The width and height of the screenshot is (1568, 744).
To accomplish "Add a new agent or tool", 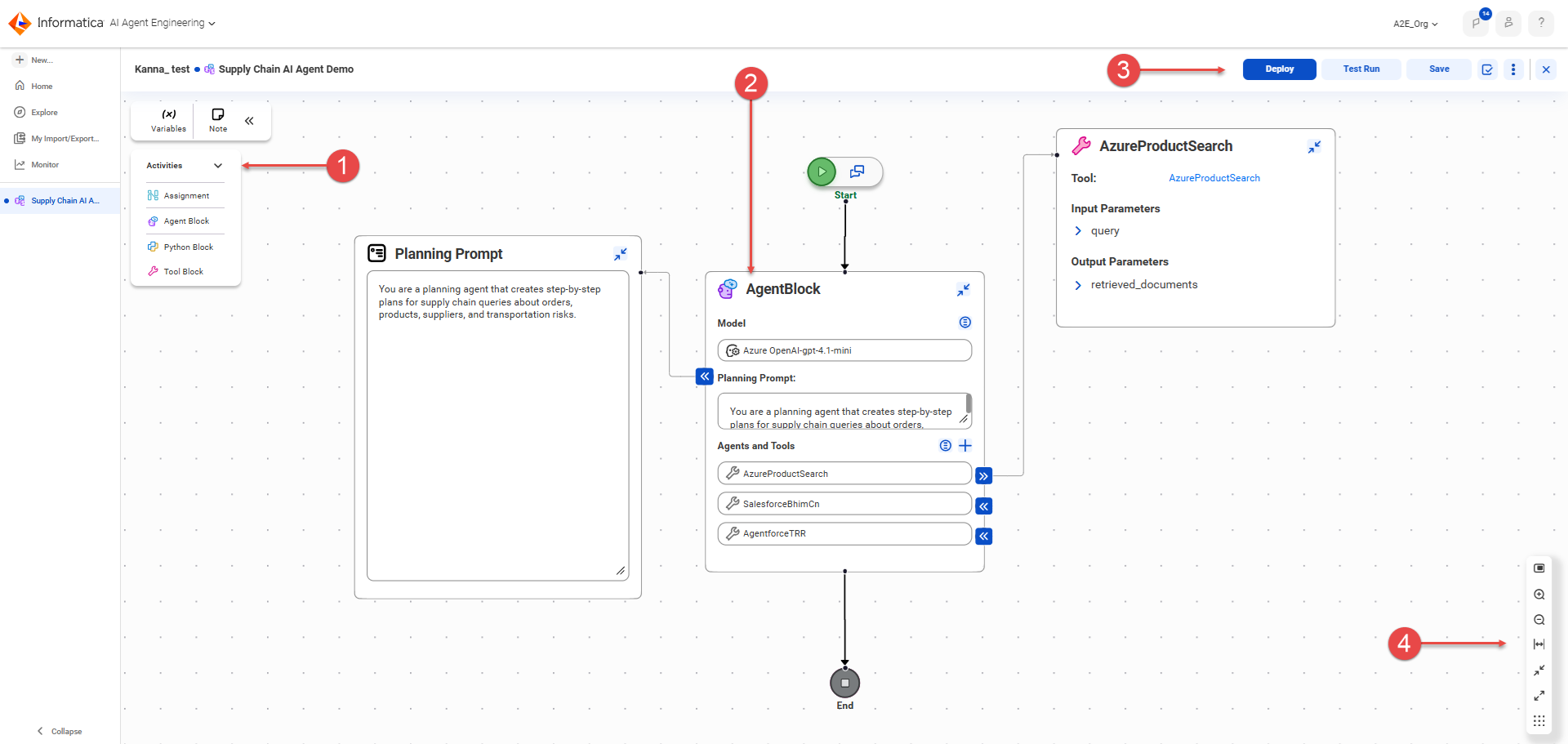I will tap(965, 446).
